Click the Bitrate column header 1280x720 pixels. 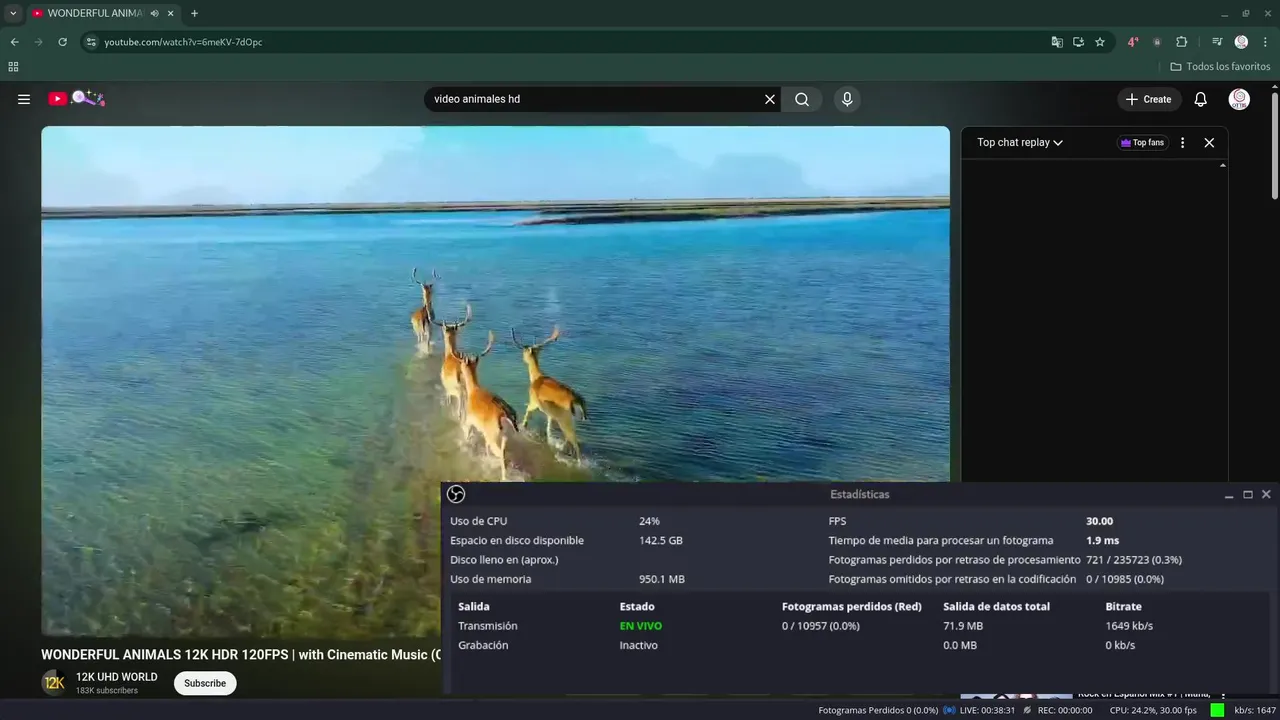[x=1123, y=606]
